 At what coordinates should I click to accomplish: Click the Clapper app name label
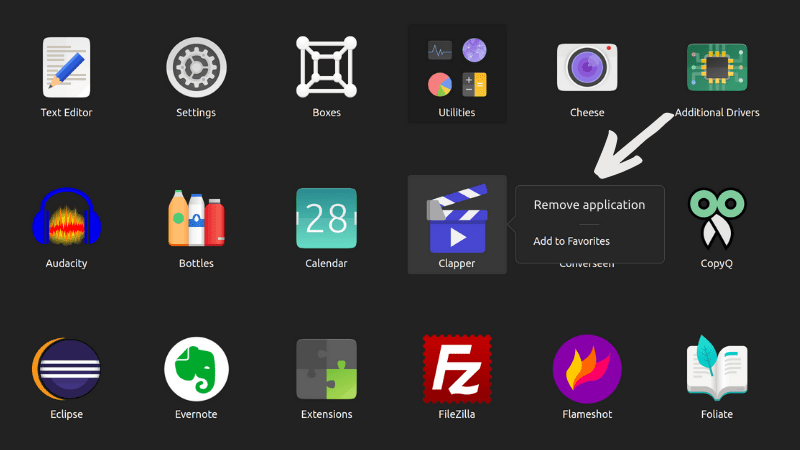pos(456,264)
